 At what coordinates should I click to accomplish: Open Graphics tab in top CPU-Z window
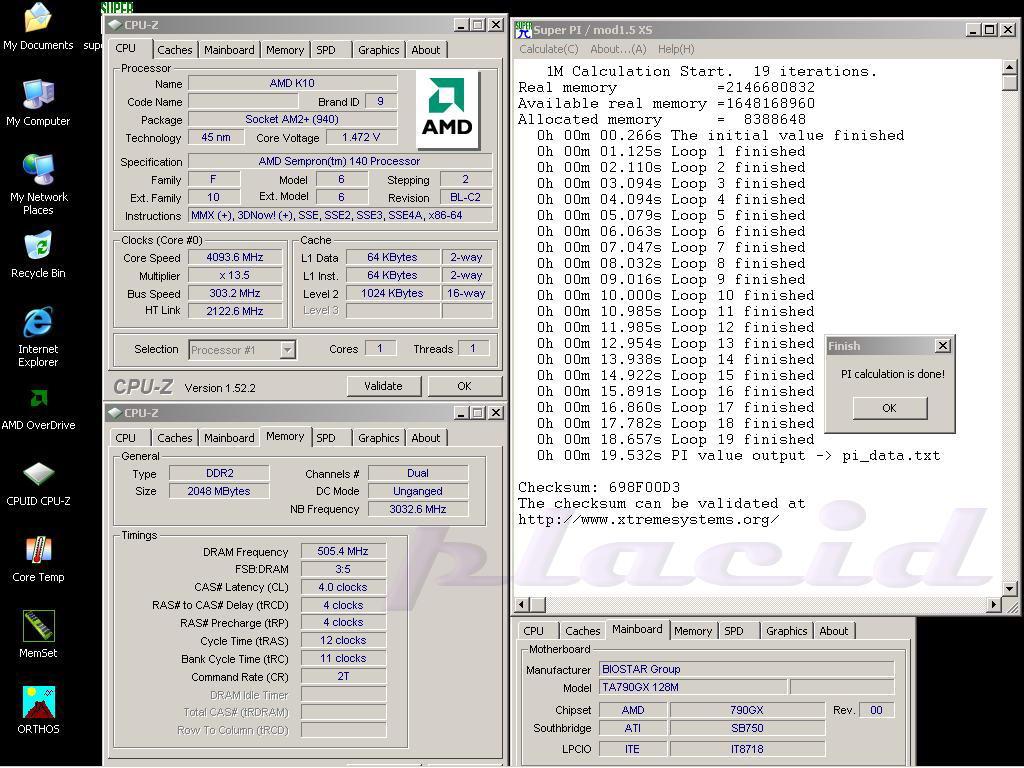[378, 50]
